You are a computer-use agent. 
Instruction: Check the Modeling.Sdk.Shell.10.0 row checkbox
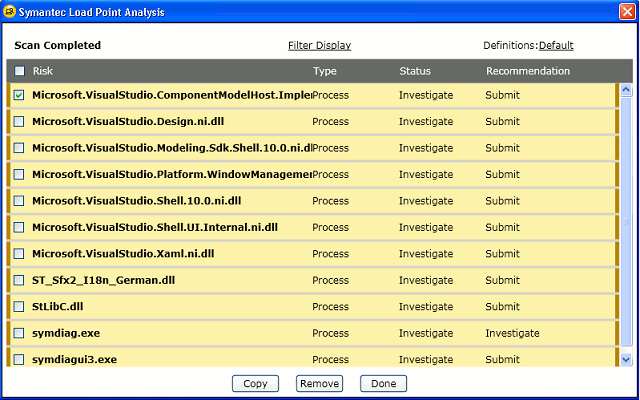coord(19,148)
